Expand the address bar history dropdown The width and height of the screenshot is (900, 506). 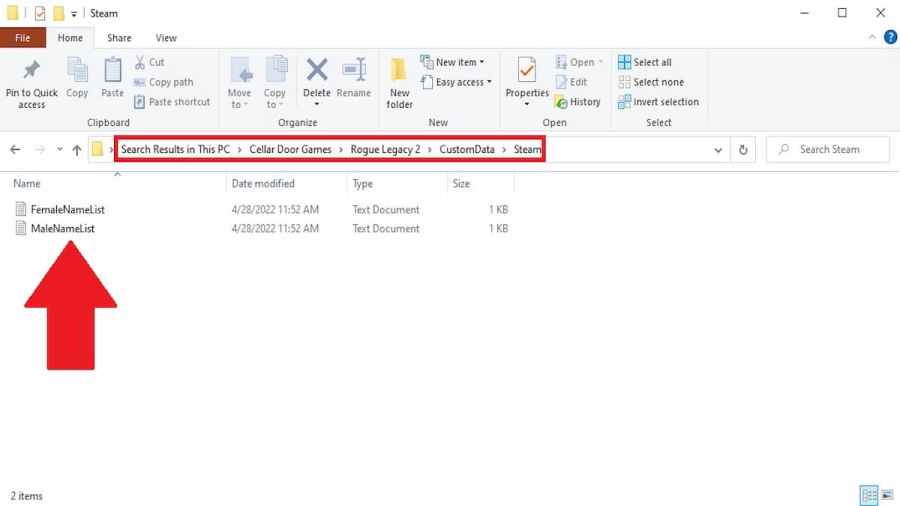click(x=718, y=150)
